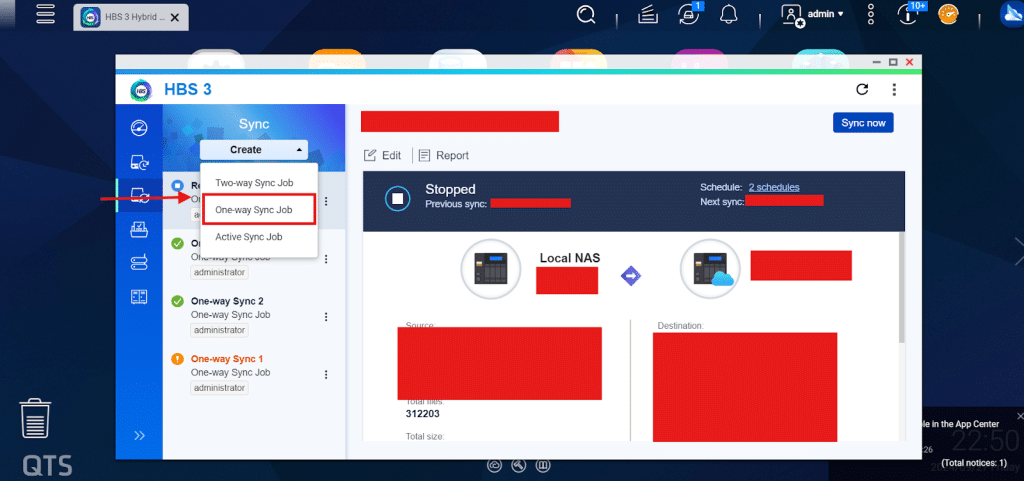This screenshot has height=481, width=1024.
Task: Click the Stopped status square icon
Action: [398, 198]
